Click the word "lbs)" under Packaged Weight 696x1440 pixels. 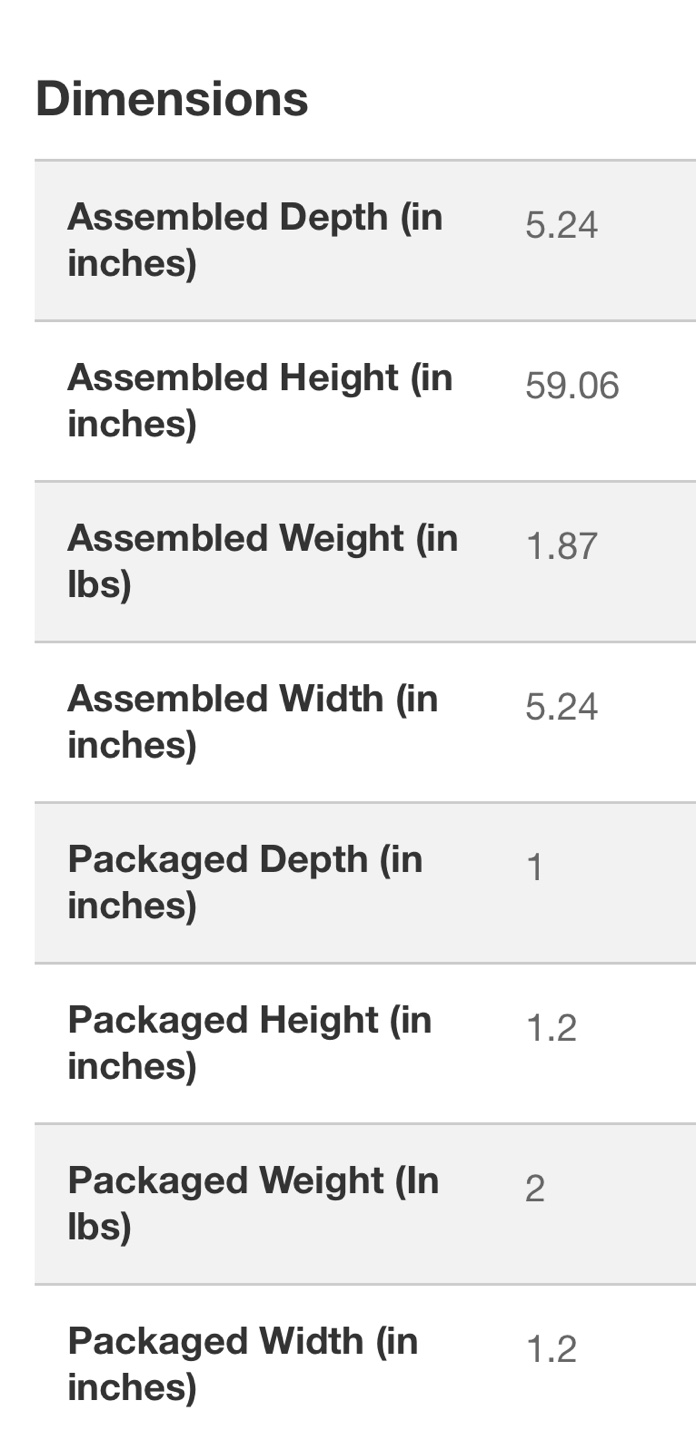(99, 1227)
